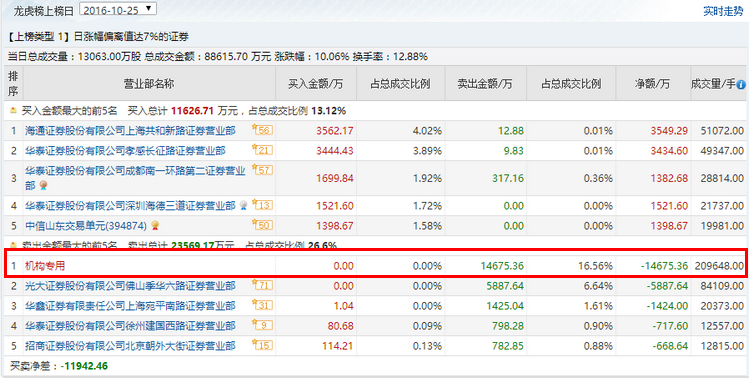Viewport: 749px width, 378px height.
Task: Click the silver medal icon beside 深圳海德三道
Action: click(244, 205)
